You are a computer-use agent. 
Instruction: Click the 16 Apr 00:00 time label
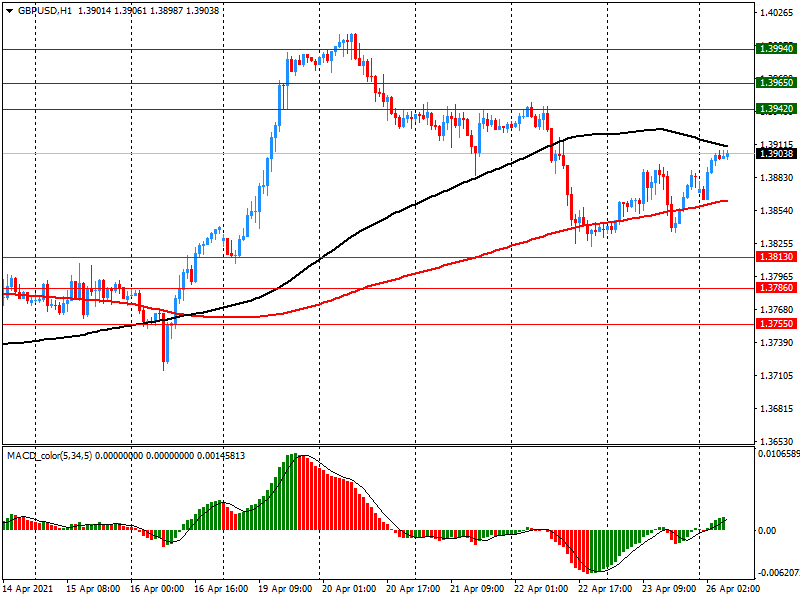pyautogui.click(x=157, y=589)
